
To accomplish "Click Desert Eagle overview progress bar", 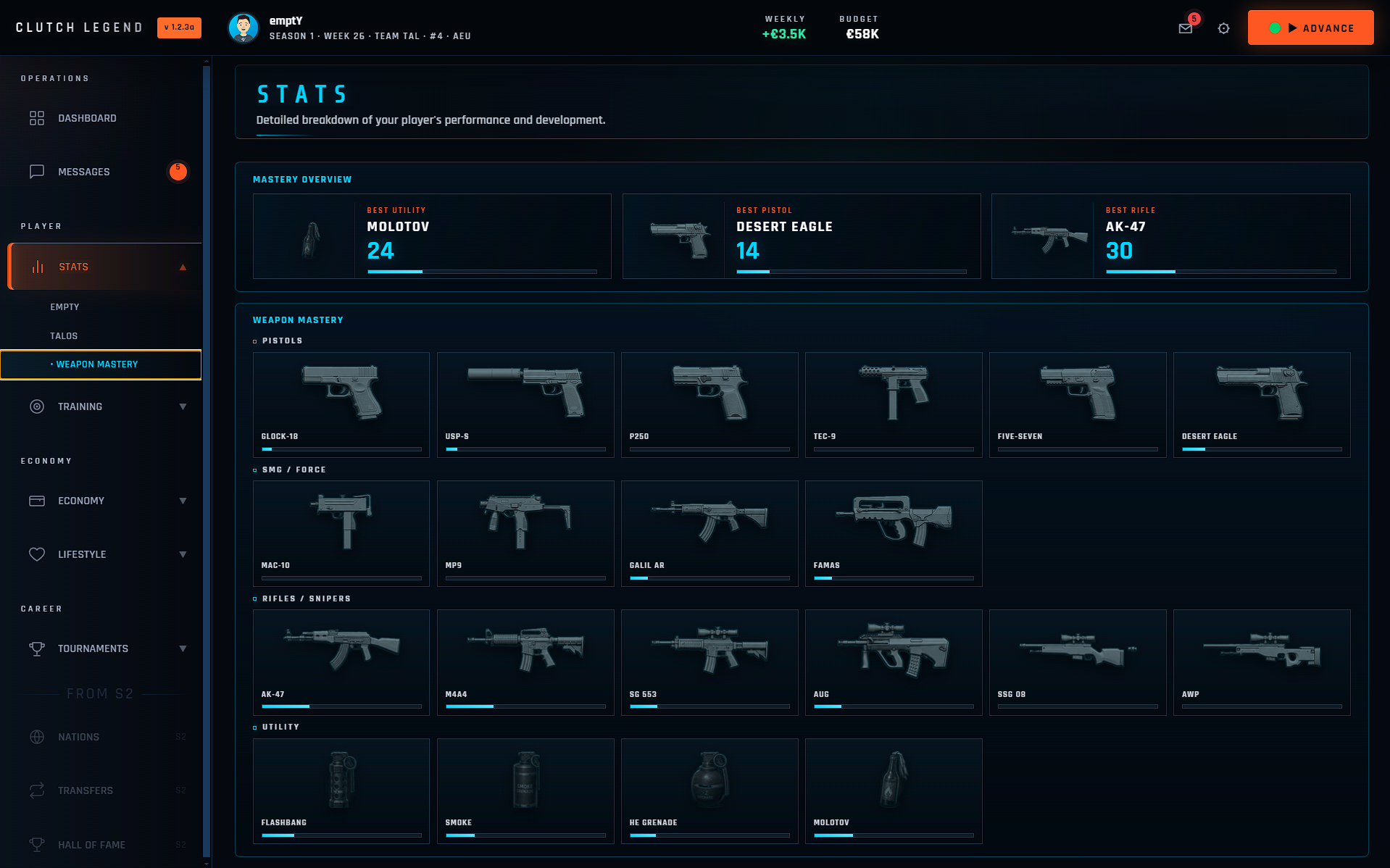I will coord(851,272).
